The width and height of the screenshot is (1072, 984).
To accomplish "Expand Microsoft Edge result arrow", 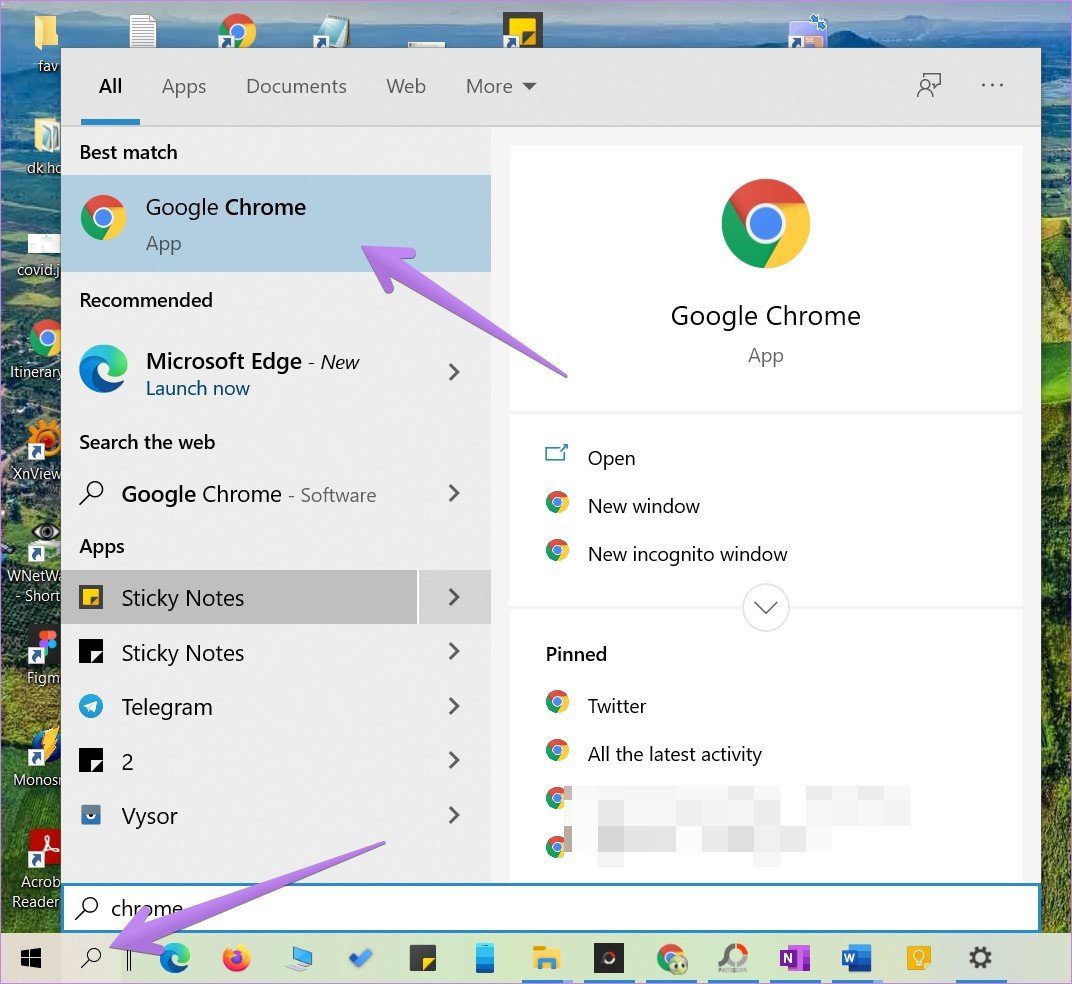I will [454, 372].
